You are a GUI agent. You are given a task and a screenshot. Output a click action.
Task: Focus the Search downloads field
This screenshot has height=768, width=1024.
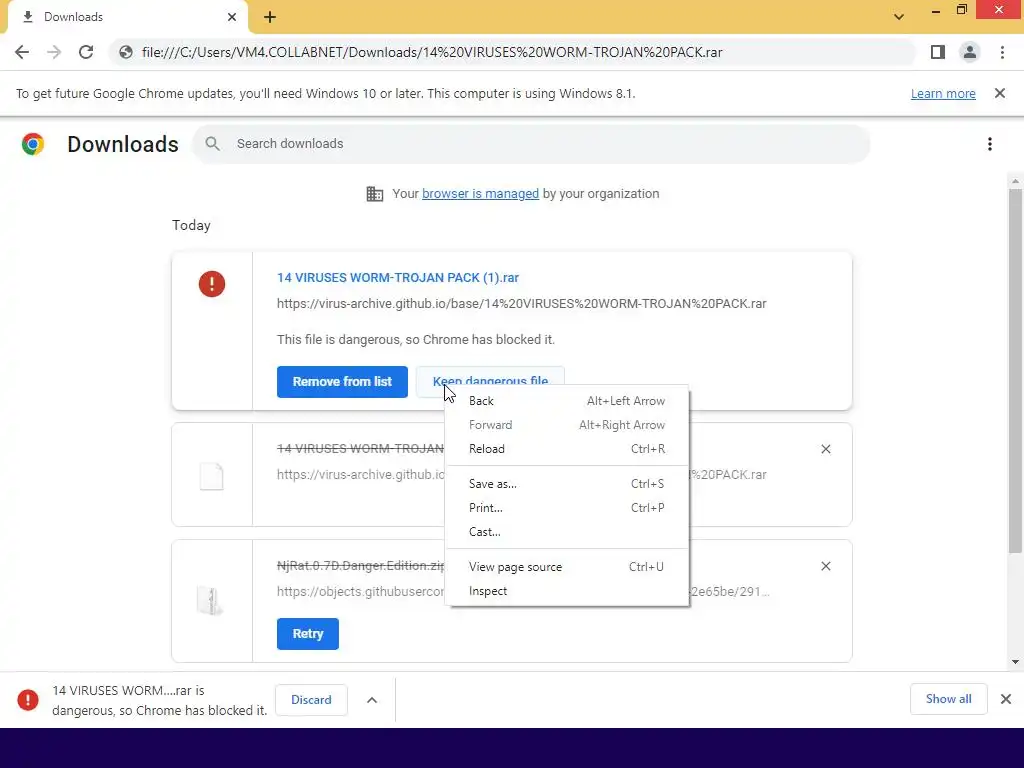click(531, 144)
